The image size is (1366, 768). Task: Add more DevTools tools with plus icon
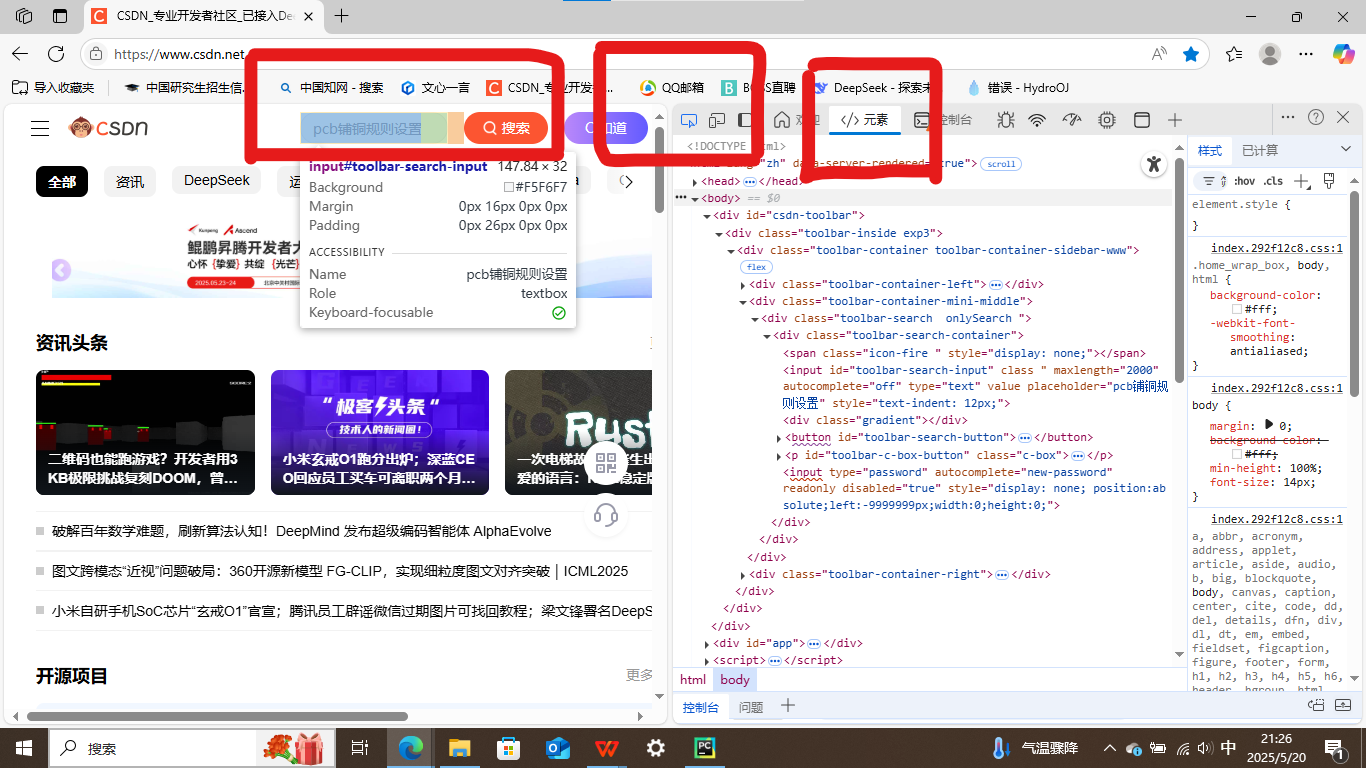pyautogui.click(x=1175, y=120)
